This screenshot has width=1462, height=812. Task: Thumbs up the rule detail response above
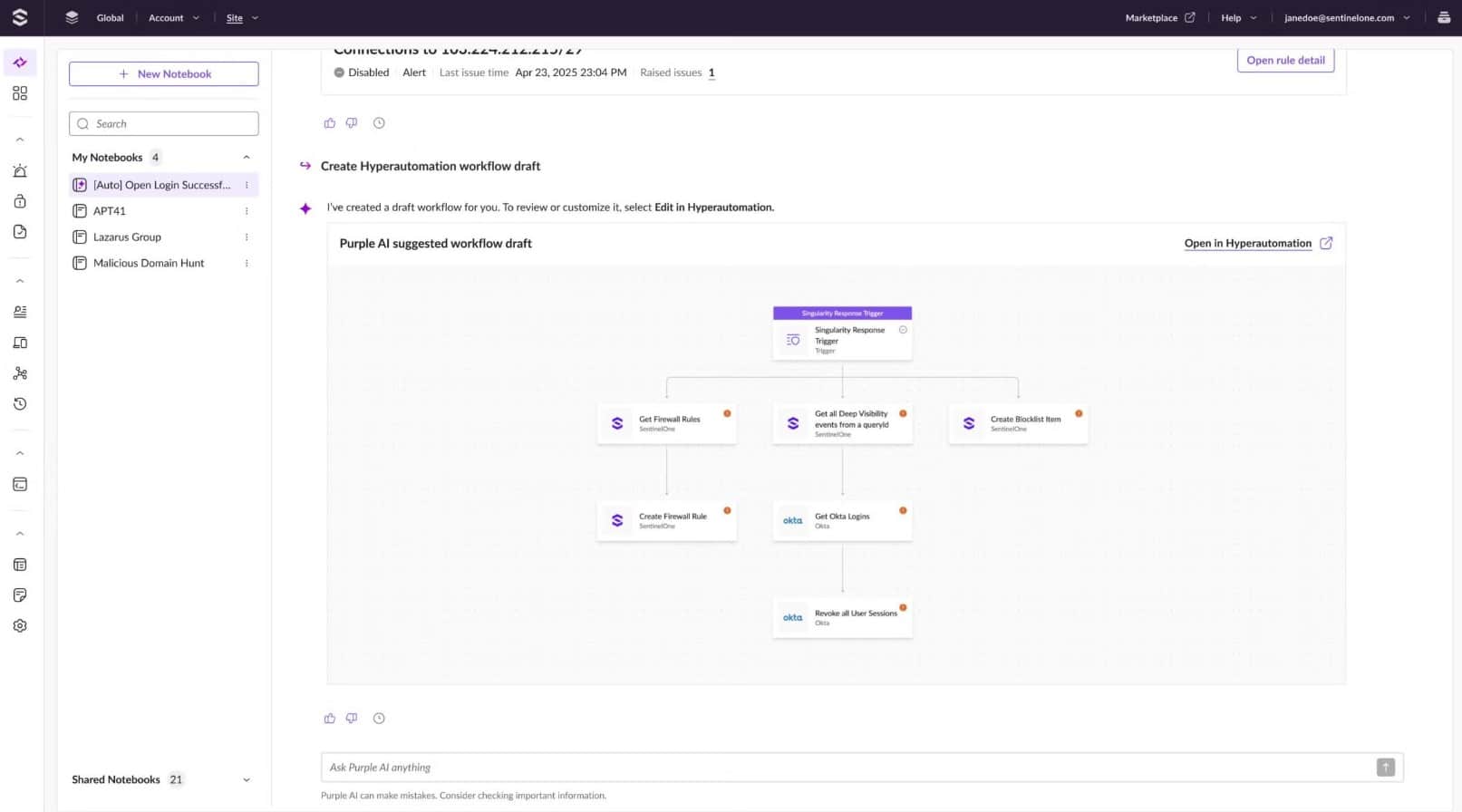[x=330, y=123]
